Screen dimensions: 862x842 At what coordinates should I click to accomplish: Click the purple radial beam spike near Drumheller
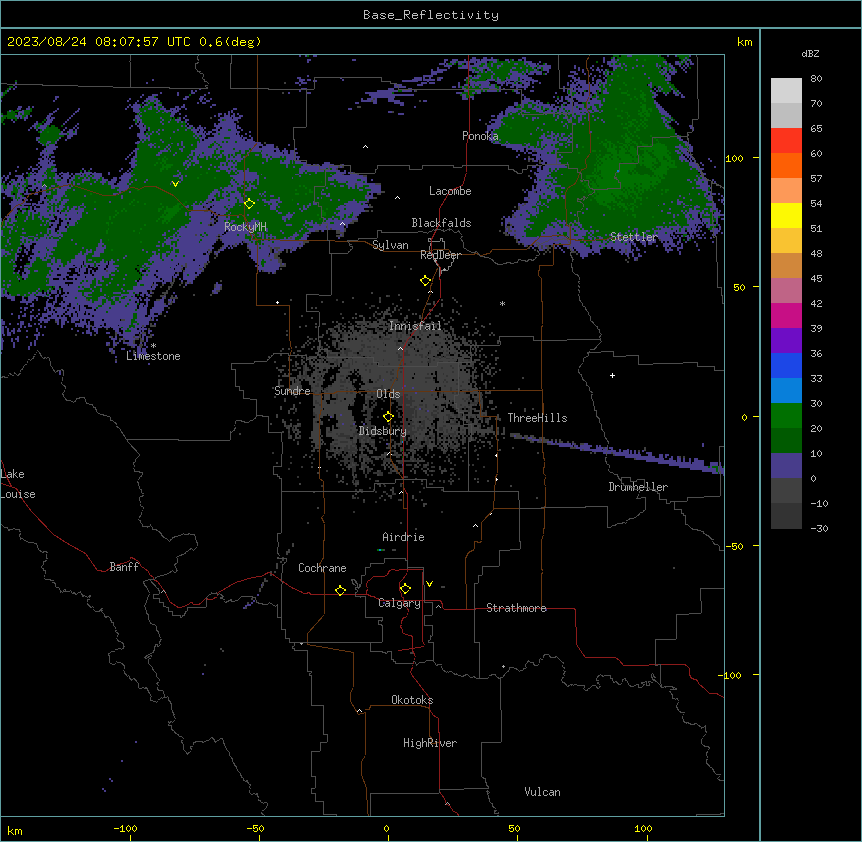[617, 452]
